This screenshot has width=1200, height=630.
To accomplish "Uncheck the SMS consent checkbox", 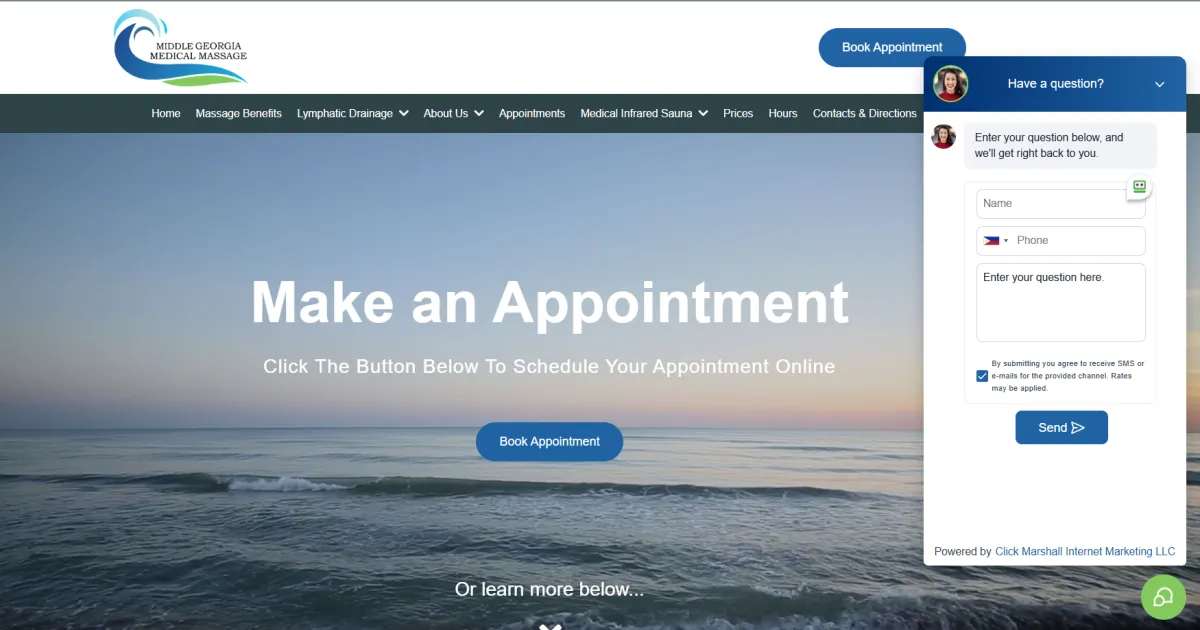I will 982,376.
